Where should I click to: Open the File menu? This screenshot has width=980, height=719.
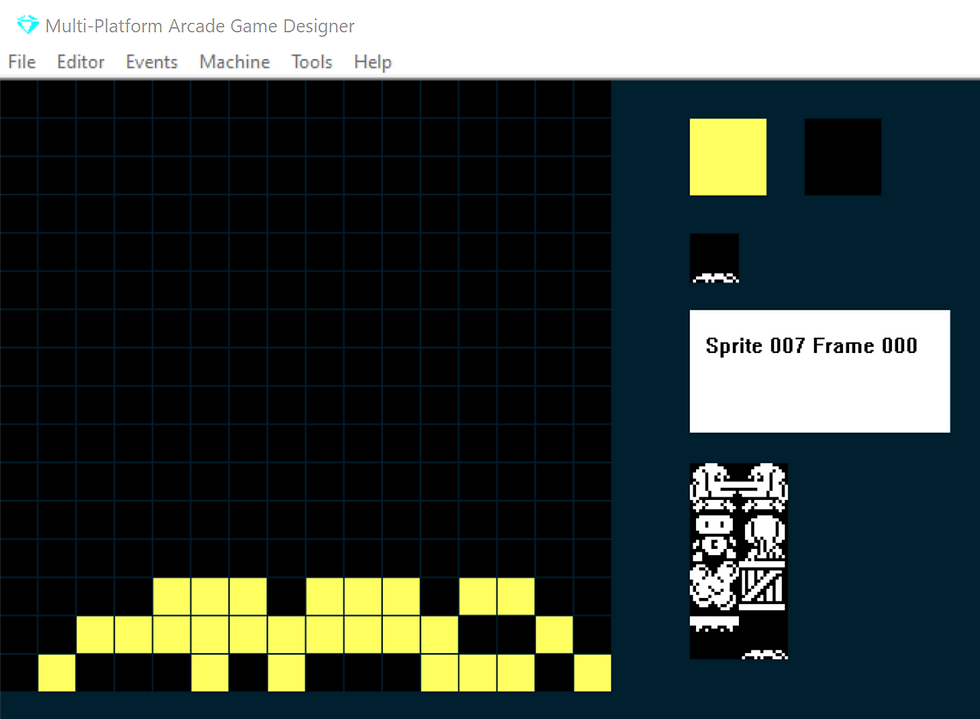(x=22, y=62)
